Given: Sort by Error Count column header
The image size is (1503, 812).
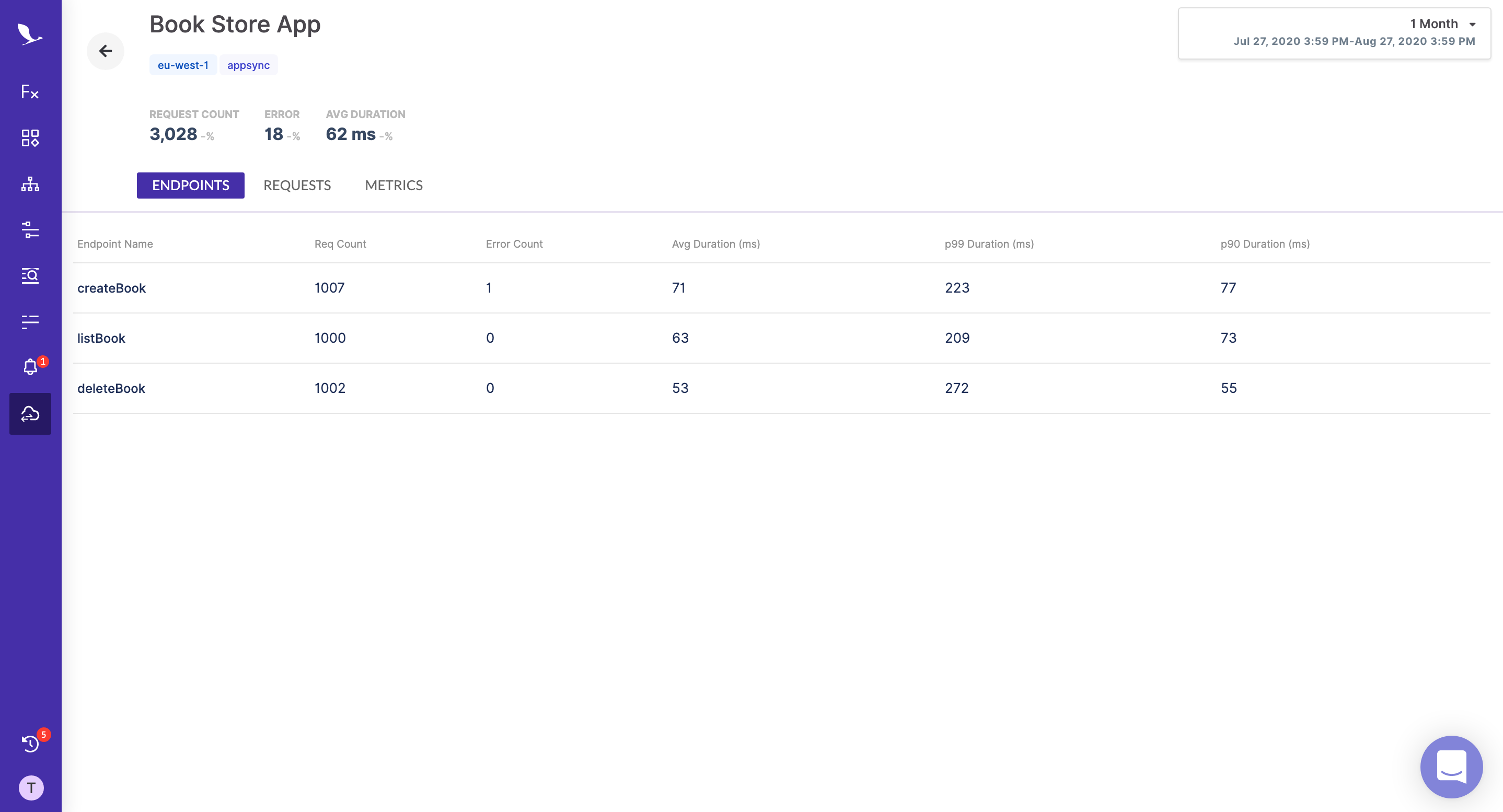Looking at the screenshot, I should click(x=514, y=244).
